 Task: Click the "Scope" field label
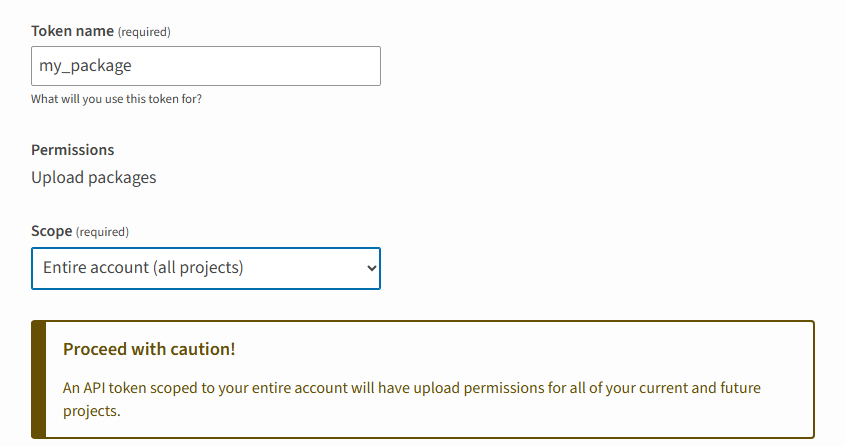(x=52, y=231)
